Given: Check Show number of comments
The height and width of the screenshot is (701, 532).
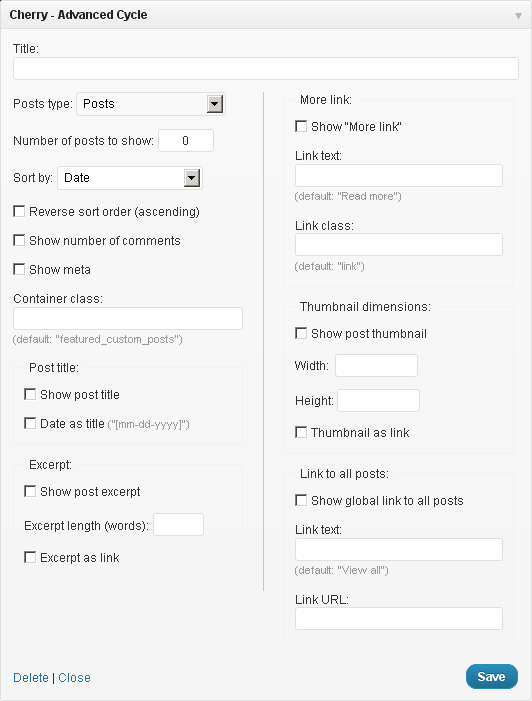Looking at the screenshot, I should click(19, 240).
